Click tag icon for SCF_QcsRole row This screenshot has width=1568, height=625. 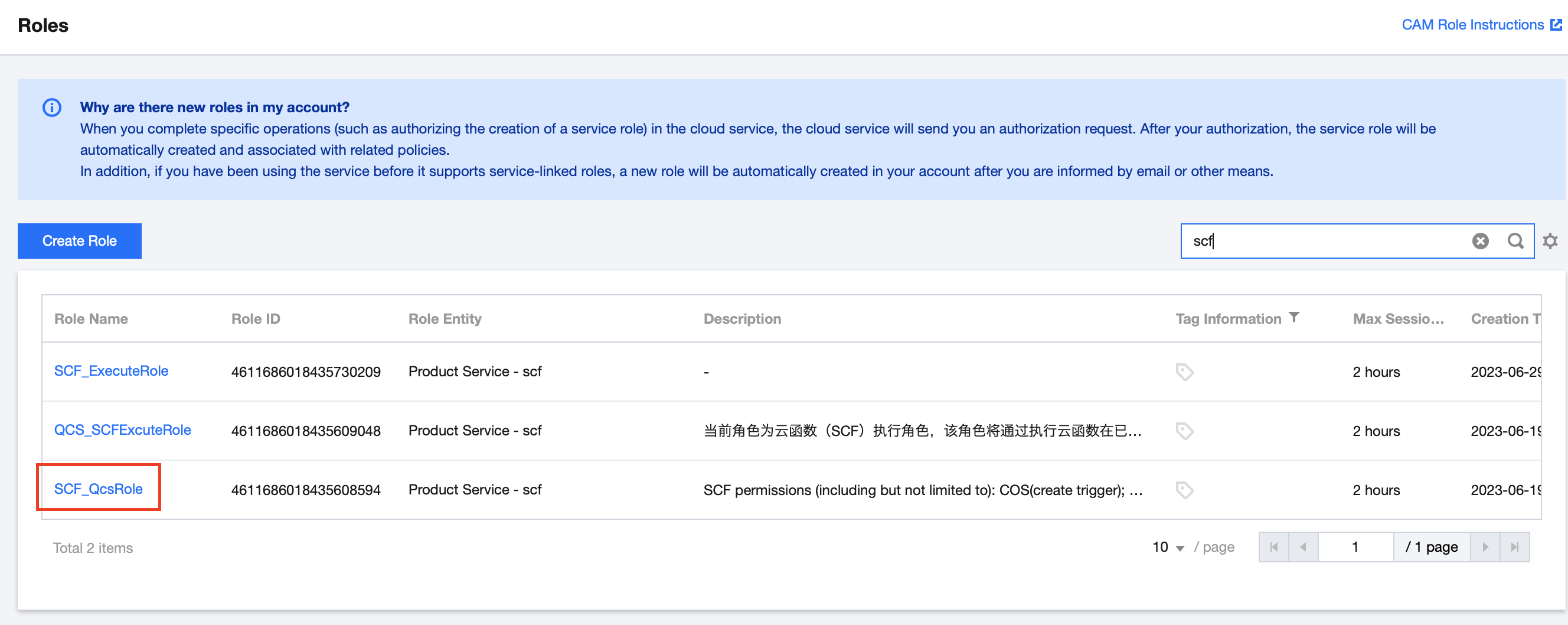point(1184,490)
